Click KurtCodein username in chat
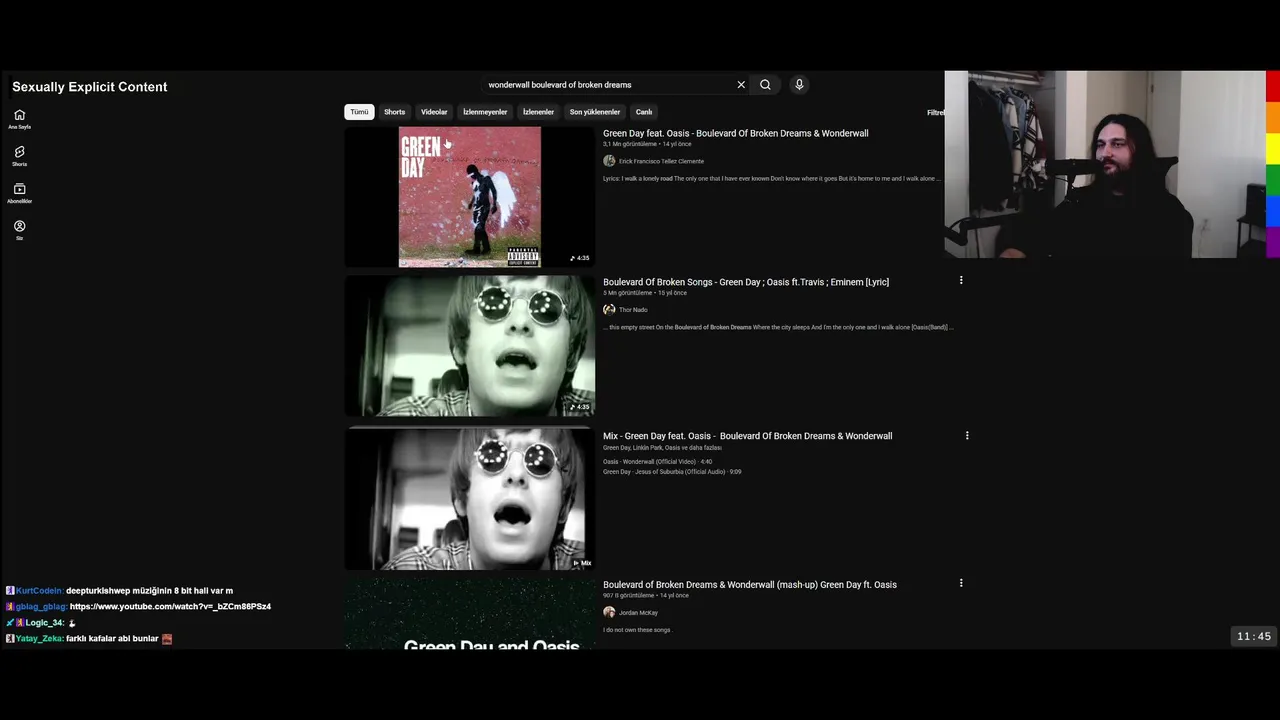Screen dimensions: 1280x720 (39, 591)
